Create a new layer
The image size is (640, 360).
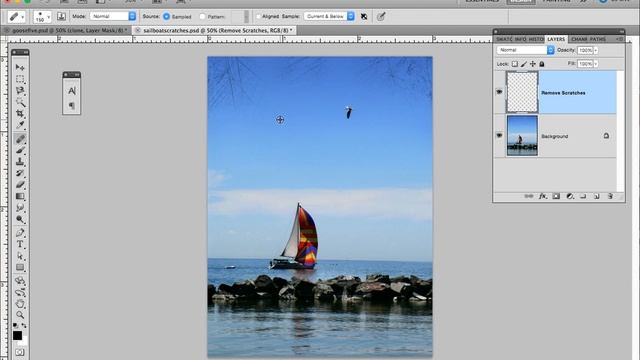click(x=597, y=196)
